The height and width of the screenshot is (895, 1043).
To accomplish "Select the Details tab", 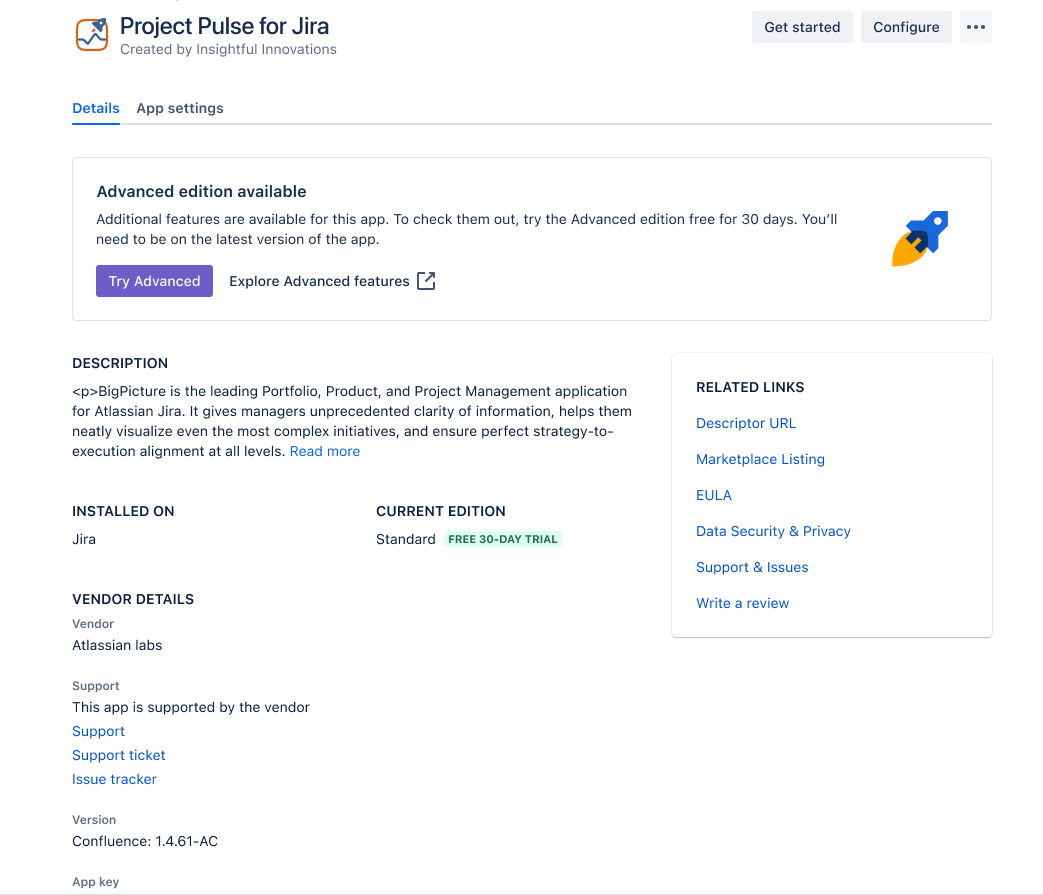I will coord(96,108).
